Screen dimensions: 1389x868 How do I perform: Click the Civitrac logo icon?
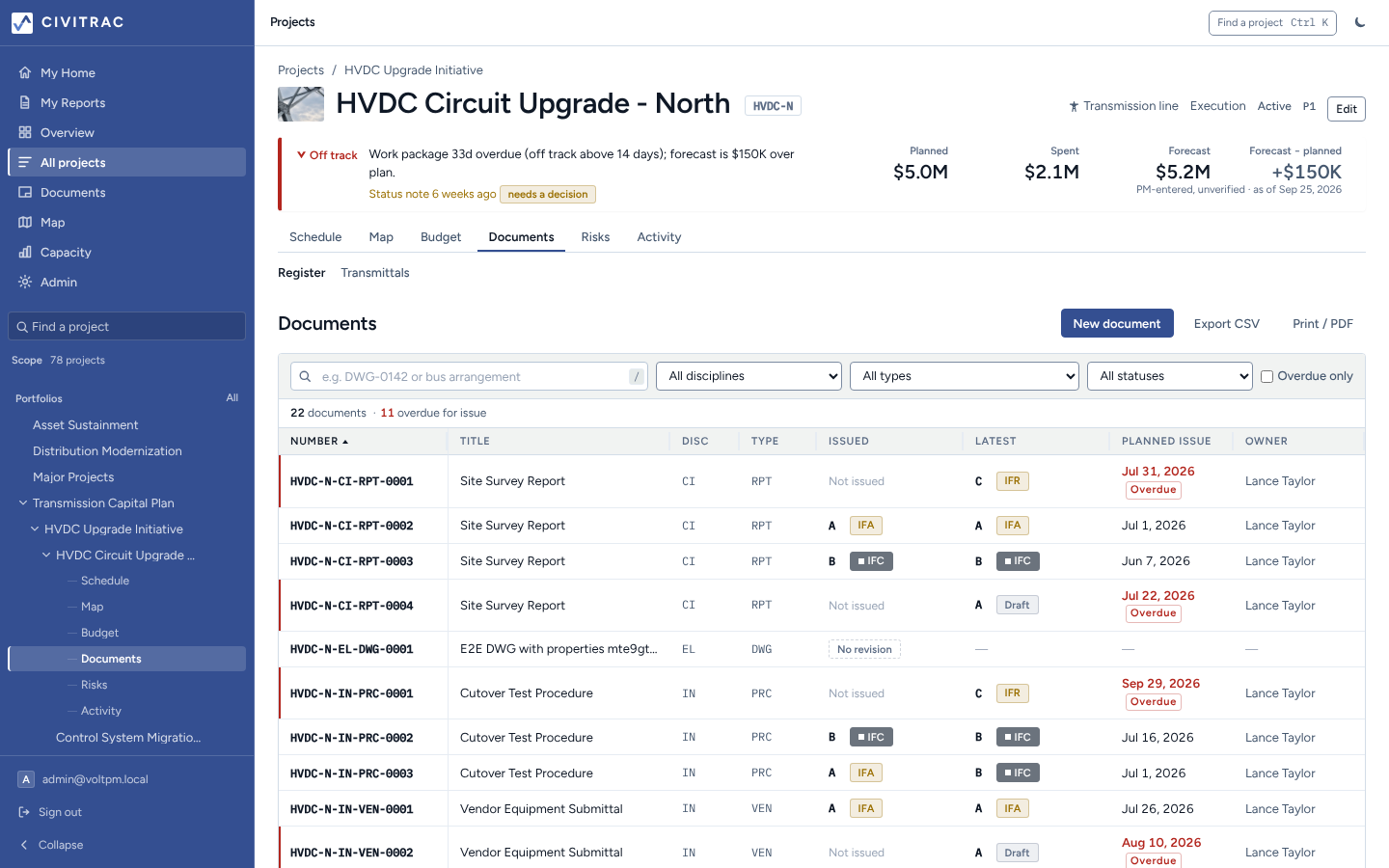[22, 22]
